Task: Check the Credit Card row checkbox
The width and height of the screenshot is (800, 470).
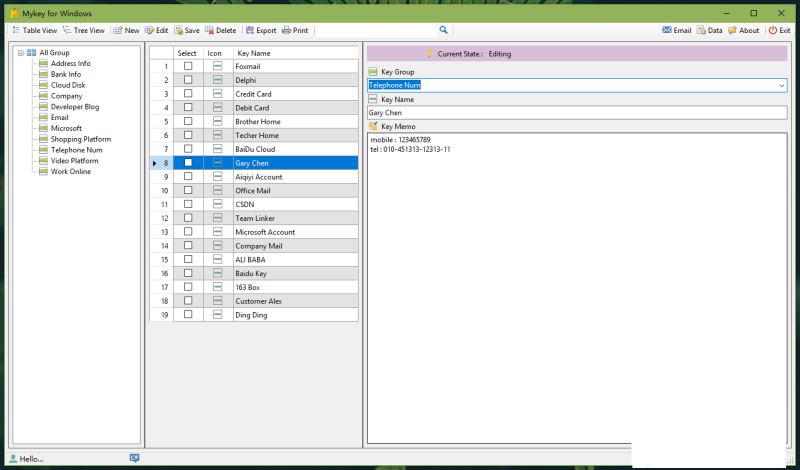Action: tap(188, 94)
